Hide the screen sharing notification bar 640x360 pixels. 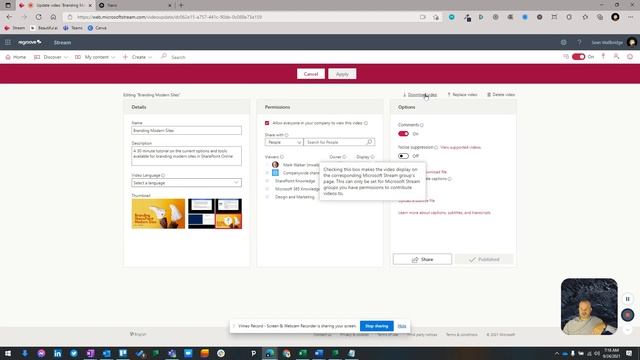pyautogui.click(x=402, y=326)
